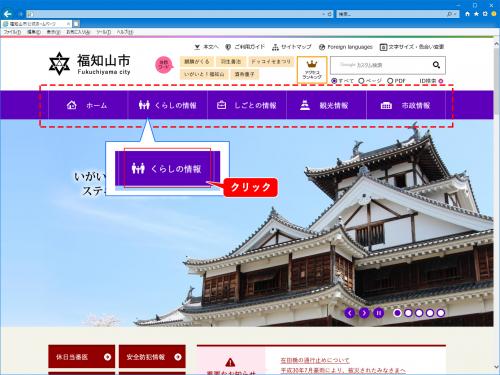Open the 通行止めについて notice link
This screenshot has width=500, height=375.
coord(315,360)
